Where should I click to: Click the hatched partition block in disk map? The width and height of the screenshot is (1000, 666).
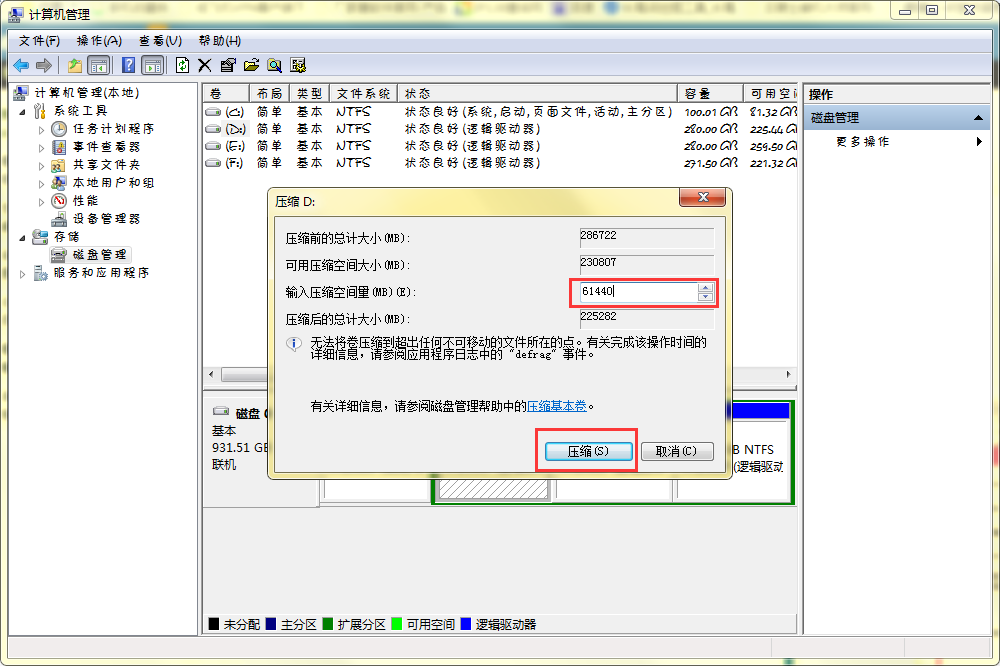pos(494,489)
